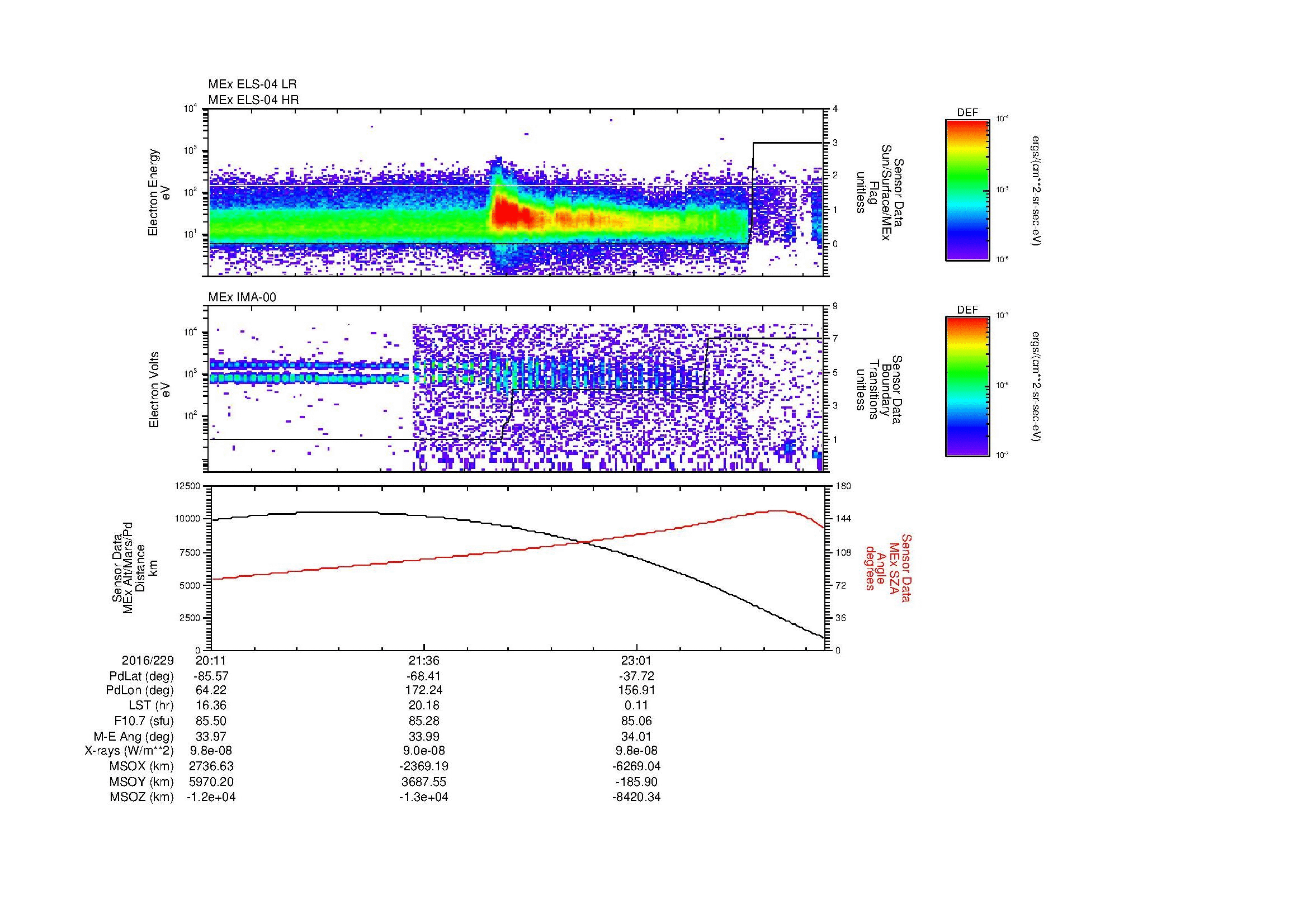Click the F10.7 value 85.50
The width and height of the screenshot is (1308, 924).
tap(211, 721)
